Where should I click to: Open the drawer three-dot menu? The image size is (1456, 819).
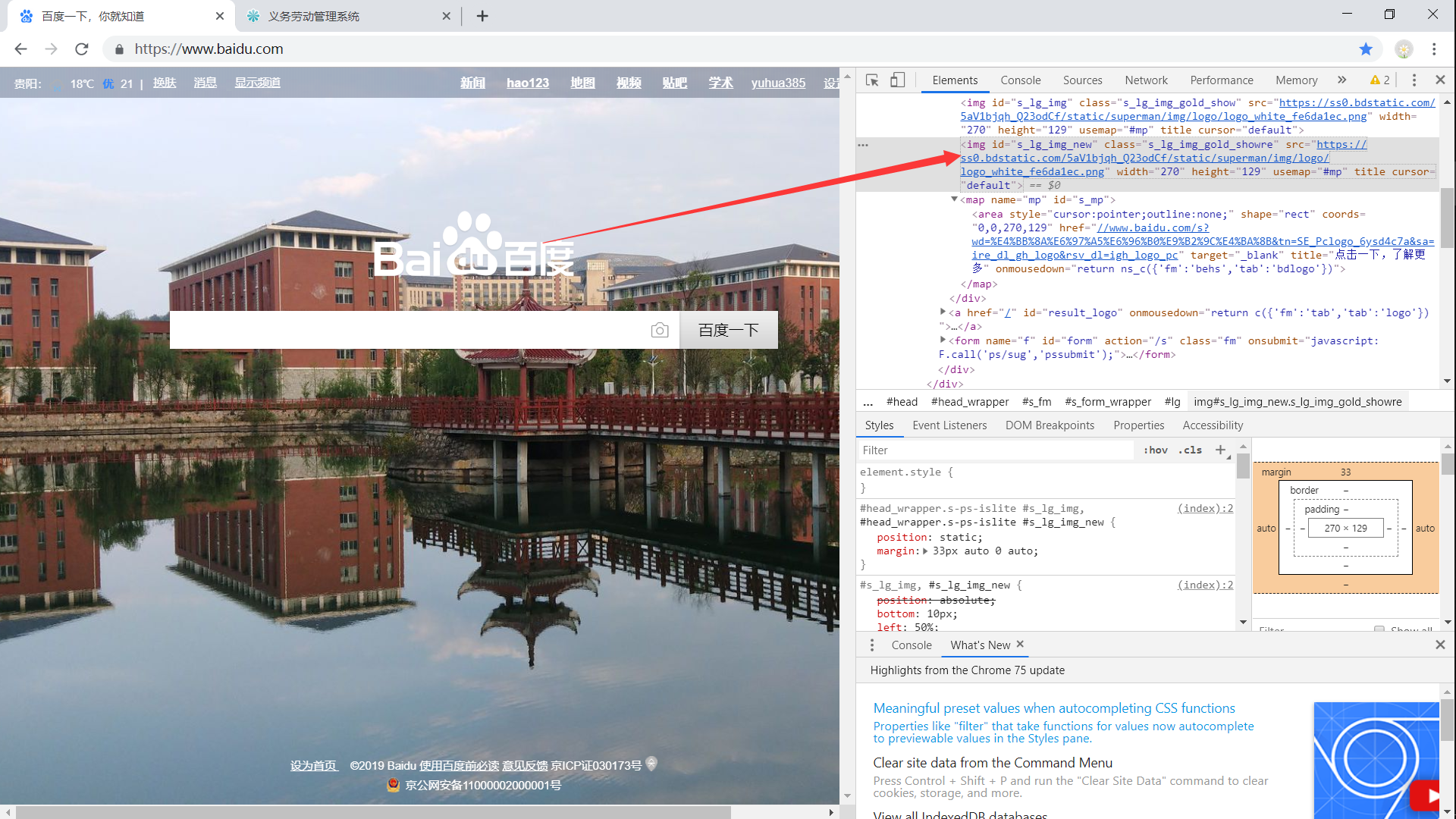[x=872, y=645]
